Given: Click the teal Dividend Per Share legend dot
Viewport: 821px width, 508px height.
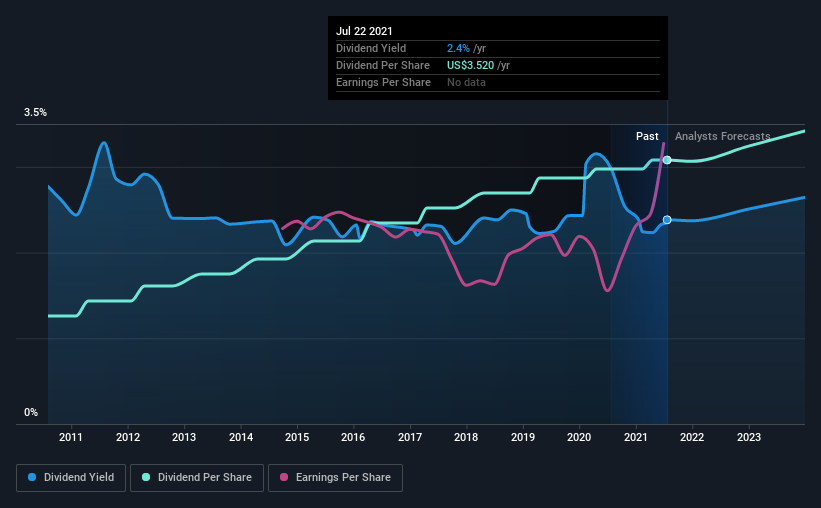Looking at the screenshot, I should click(146, 477).
